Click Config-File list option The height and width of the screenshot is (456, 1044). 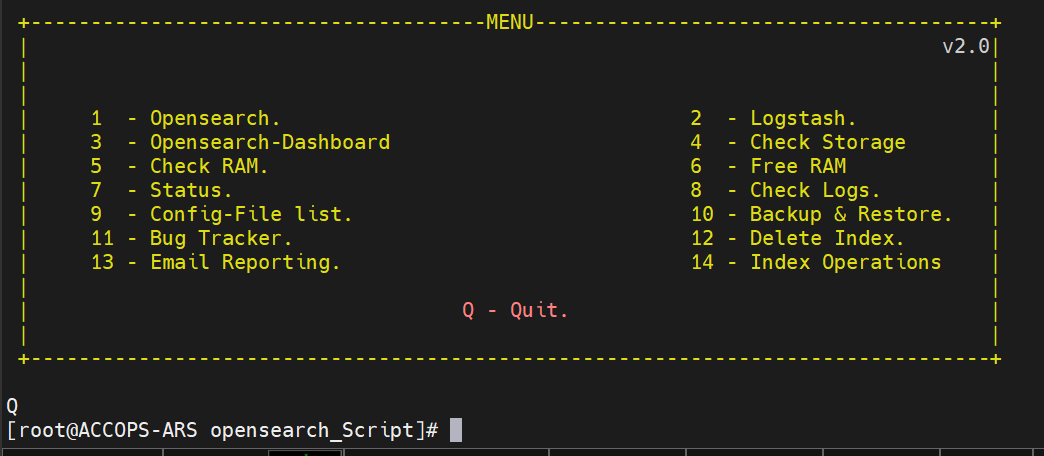tap(221, 214)
